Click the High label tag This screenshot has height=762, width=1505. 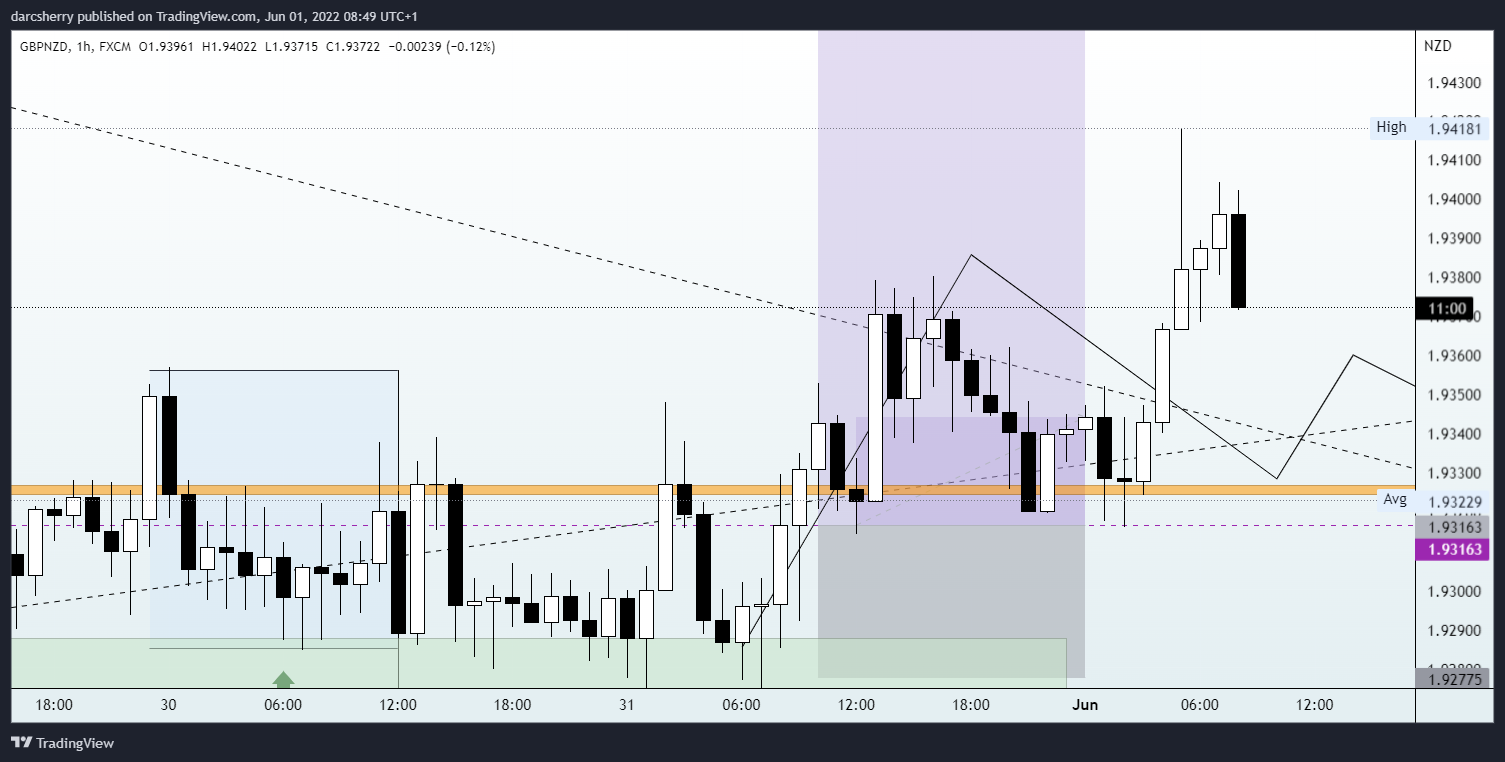point(1391,127)
